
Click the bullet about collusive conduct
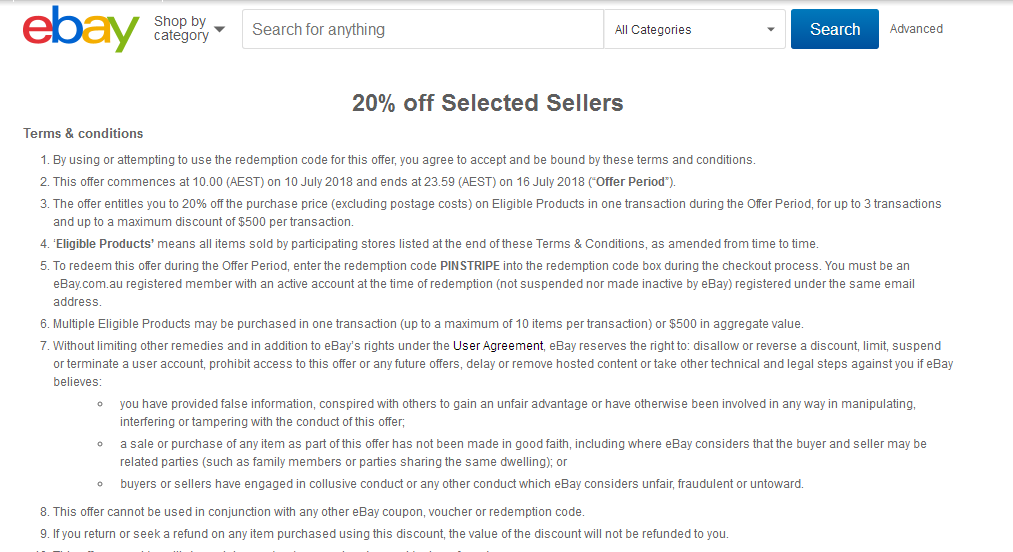461,483
